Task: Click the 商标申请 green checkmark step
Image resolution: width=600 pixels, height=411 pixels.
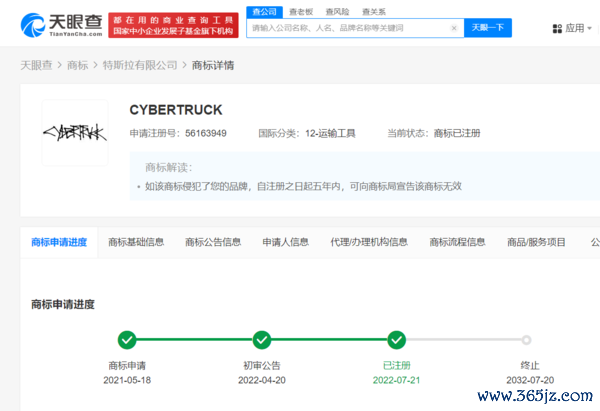Action: click(127, 340)
